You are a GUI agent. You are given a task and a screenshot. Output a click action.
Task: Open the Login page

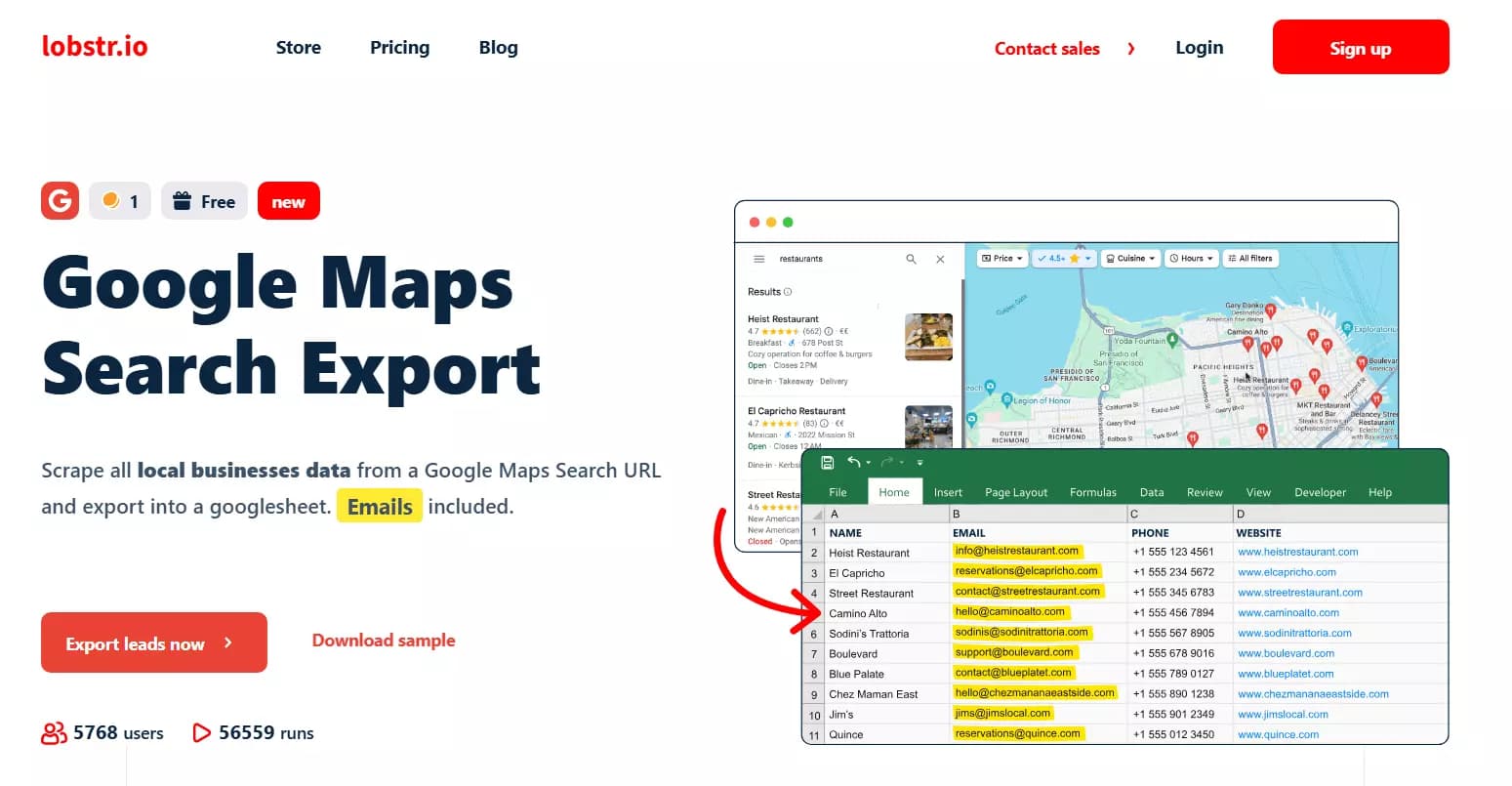click(1200, 47)
